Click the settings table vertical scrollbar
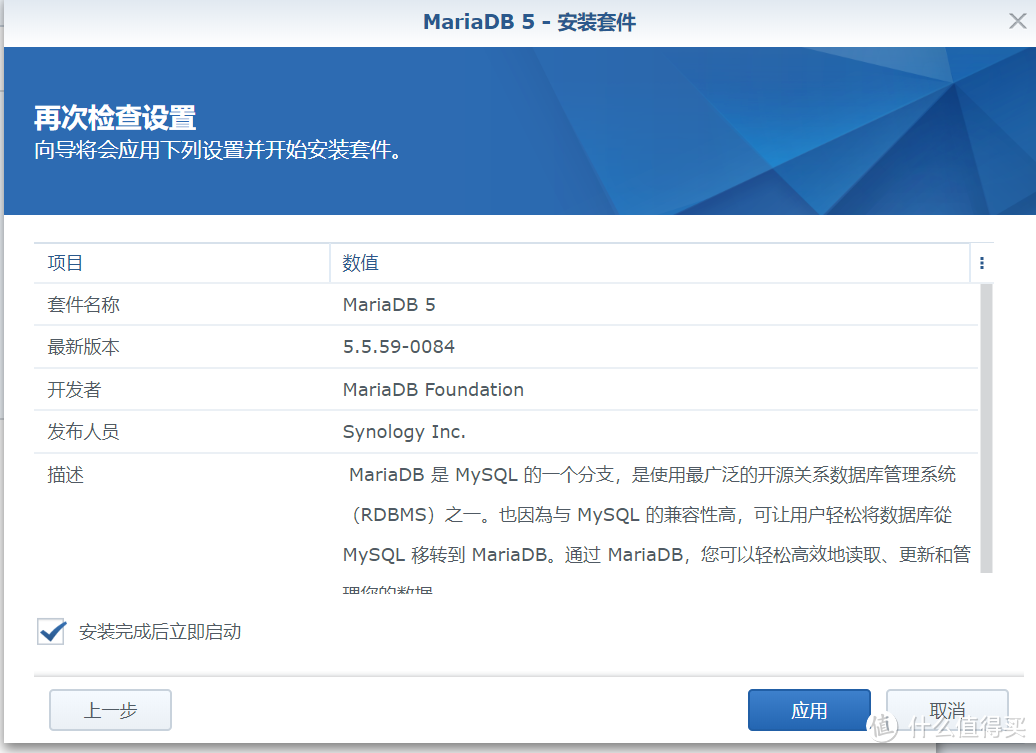Screen dimensions: 1036x753 (x=986, y=428)
